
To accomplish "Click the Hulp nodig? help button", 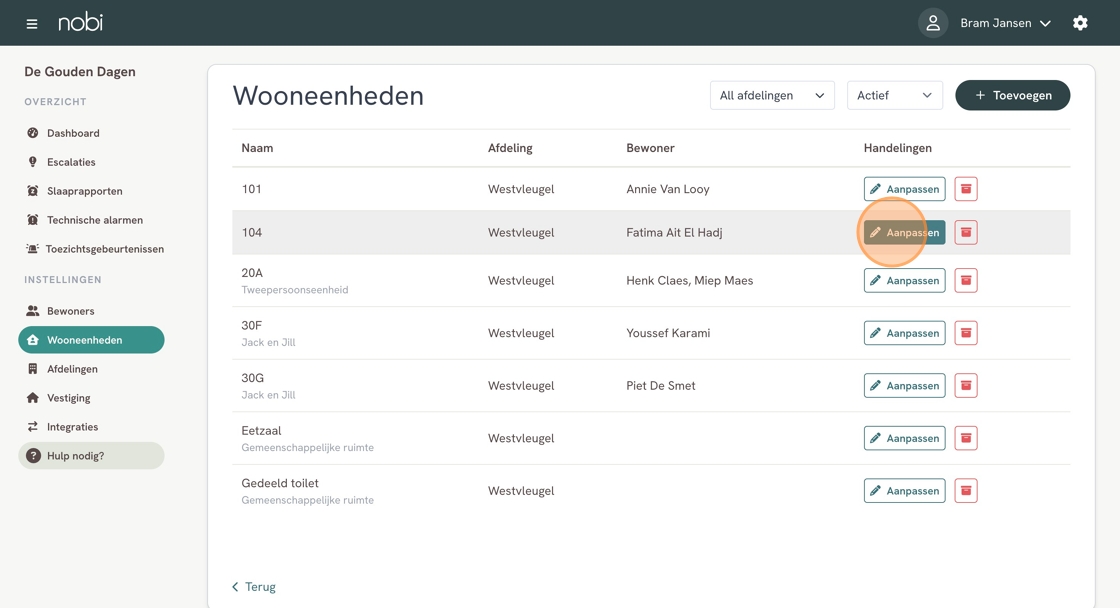I will (x=91, y=456).
